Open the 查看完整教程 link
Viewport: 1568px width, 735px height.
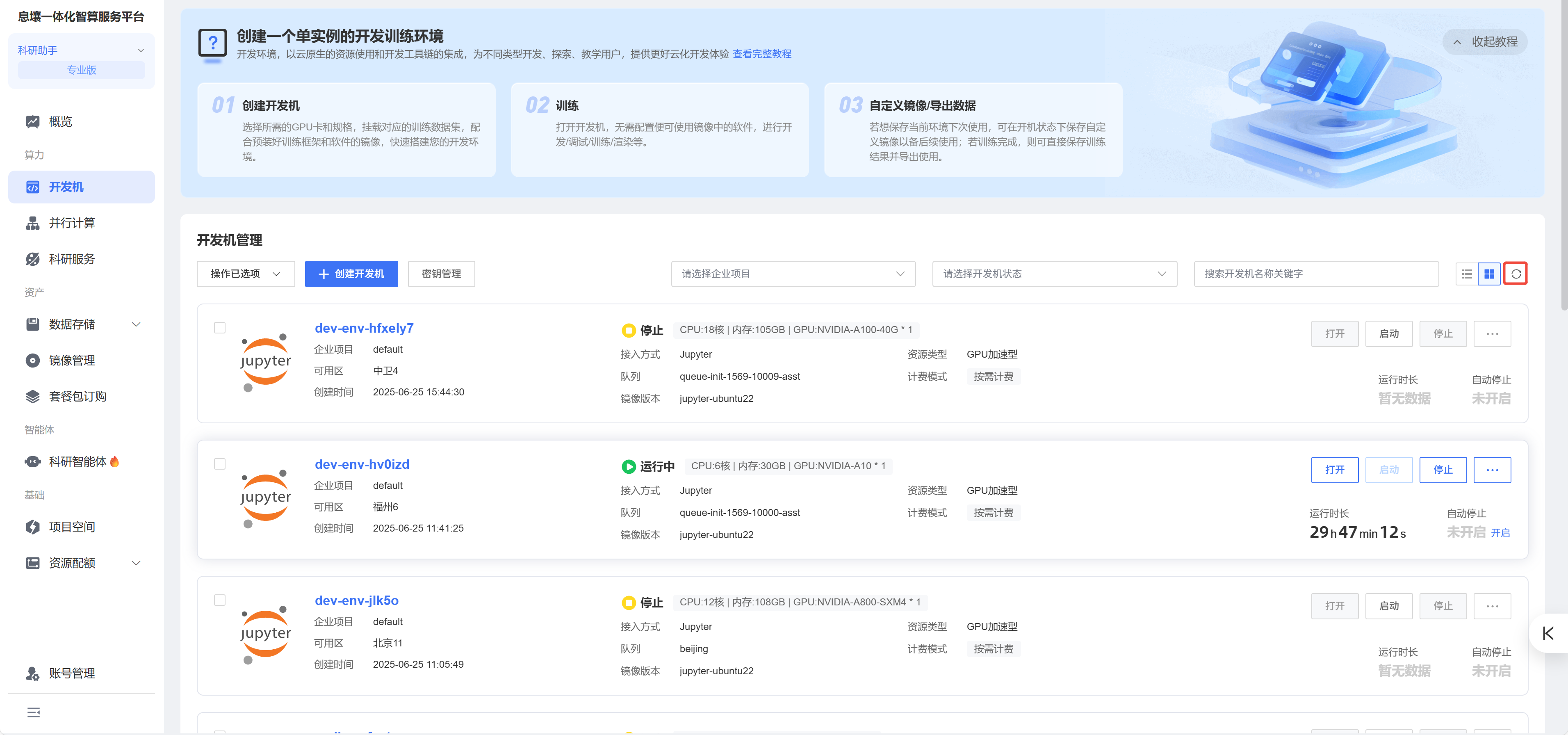pos(761,54)
